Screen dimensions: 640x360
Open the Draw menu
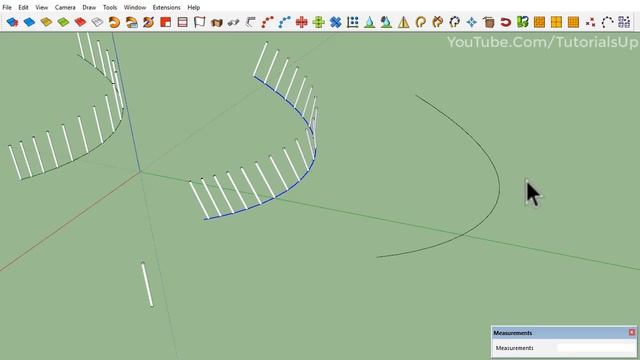89,7
